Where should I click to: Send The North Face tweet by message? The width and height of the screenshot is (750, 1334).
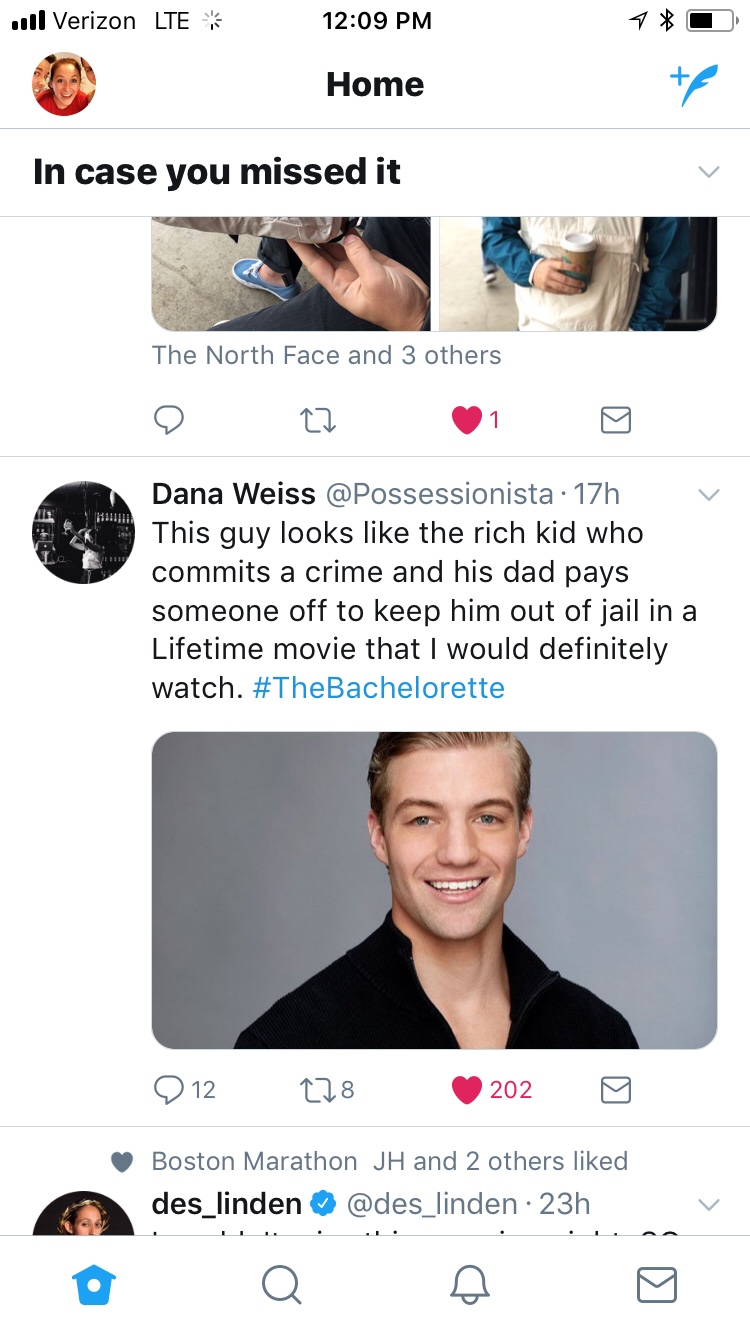[x=616, y=420]
